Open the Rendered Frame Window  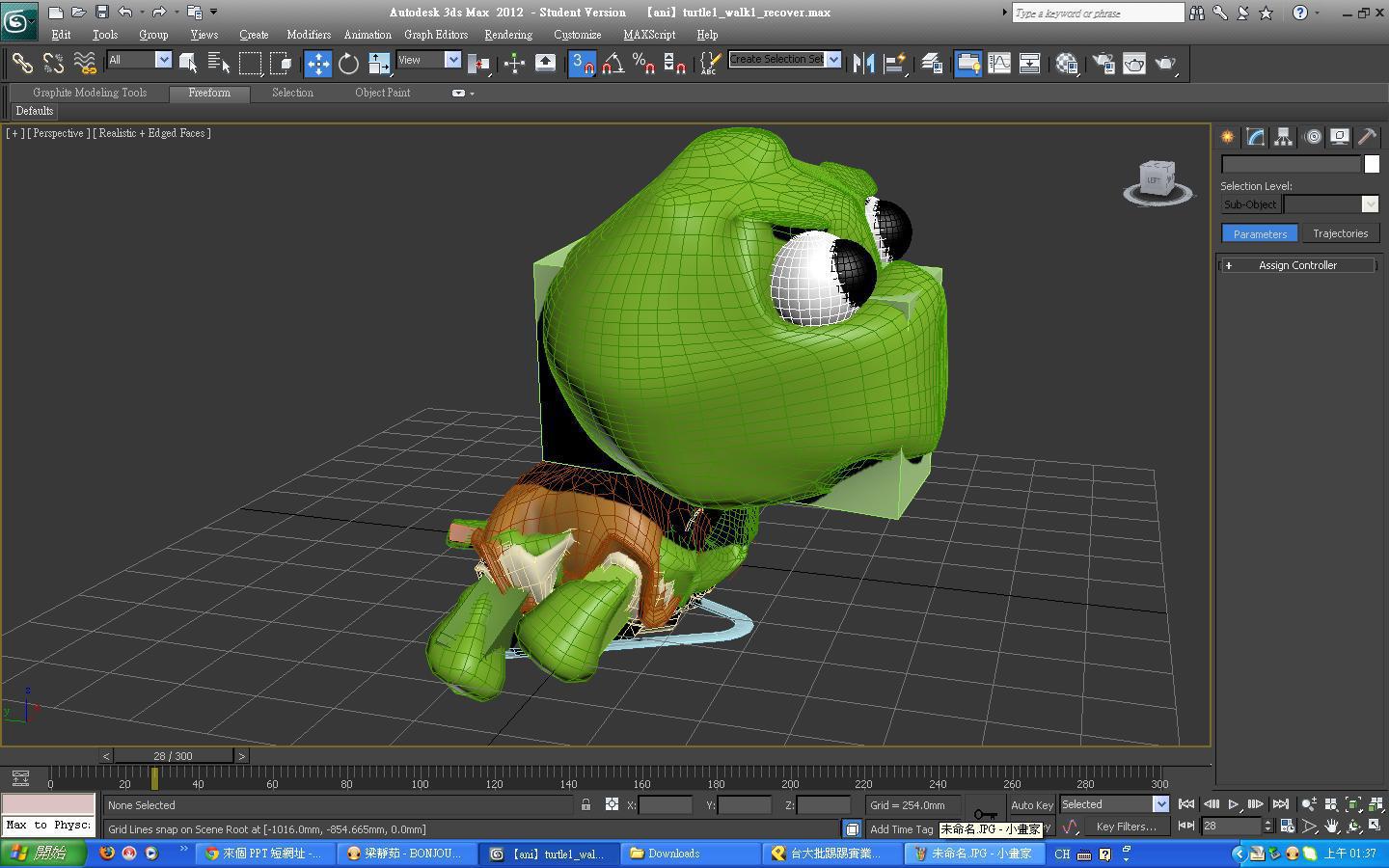tap(1134, 64)
